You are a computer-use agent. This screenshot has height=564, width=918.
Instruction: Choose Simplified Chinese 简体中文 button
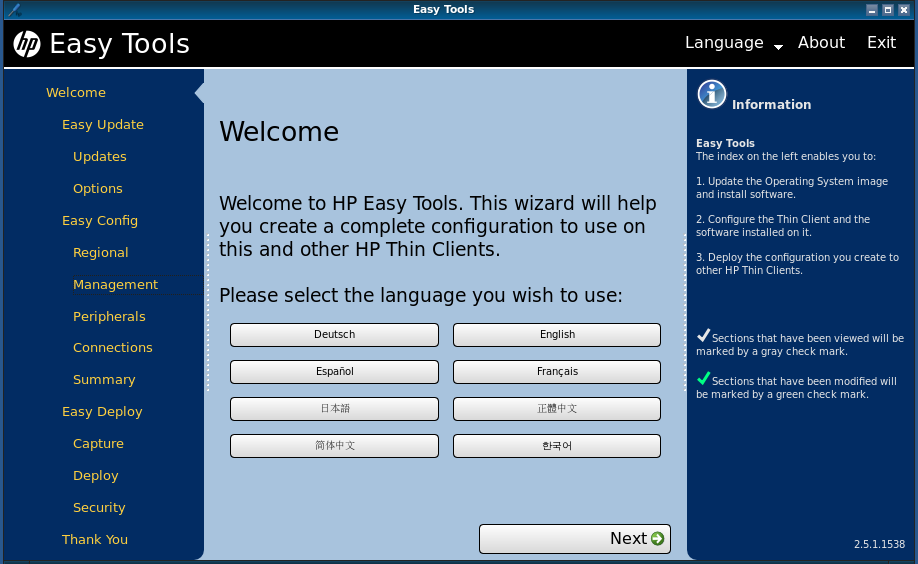(x=334, y=445)
